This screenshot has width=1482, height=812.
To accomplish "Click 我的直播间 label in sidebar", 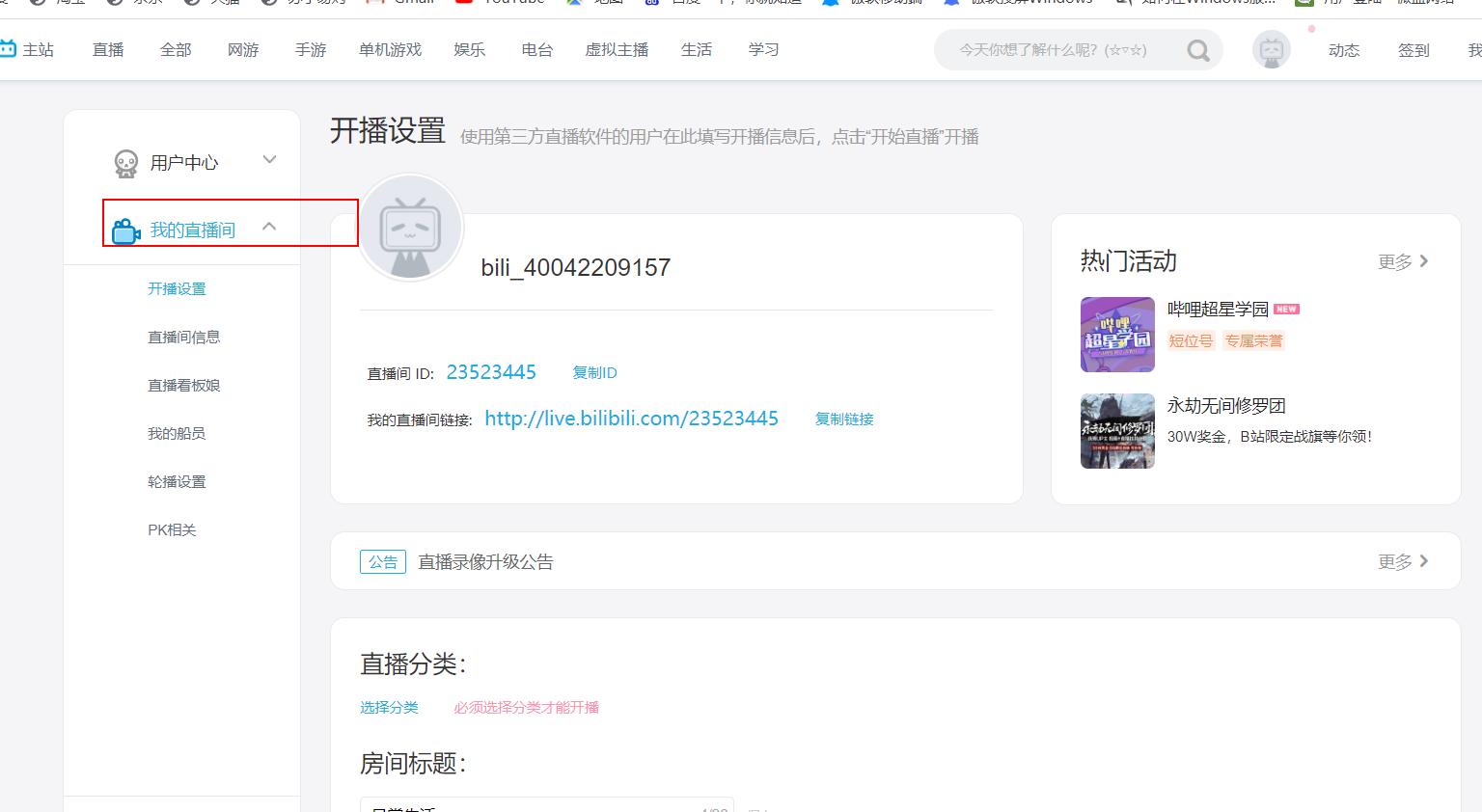I will coord(193,230).
